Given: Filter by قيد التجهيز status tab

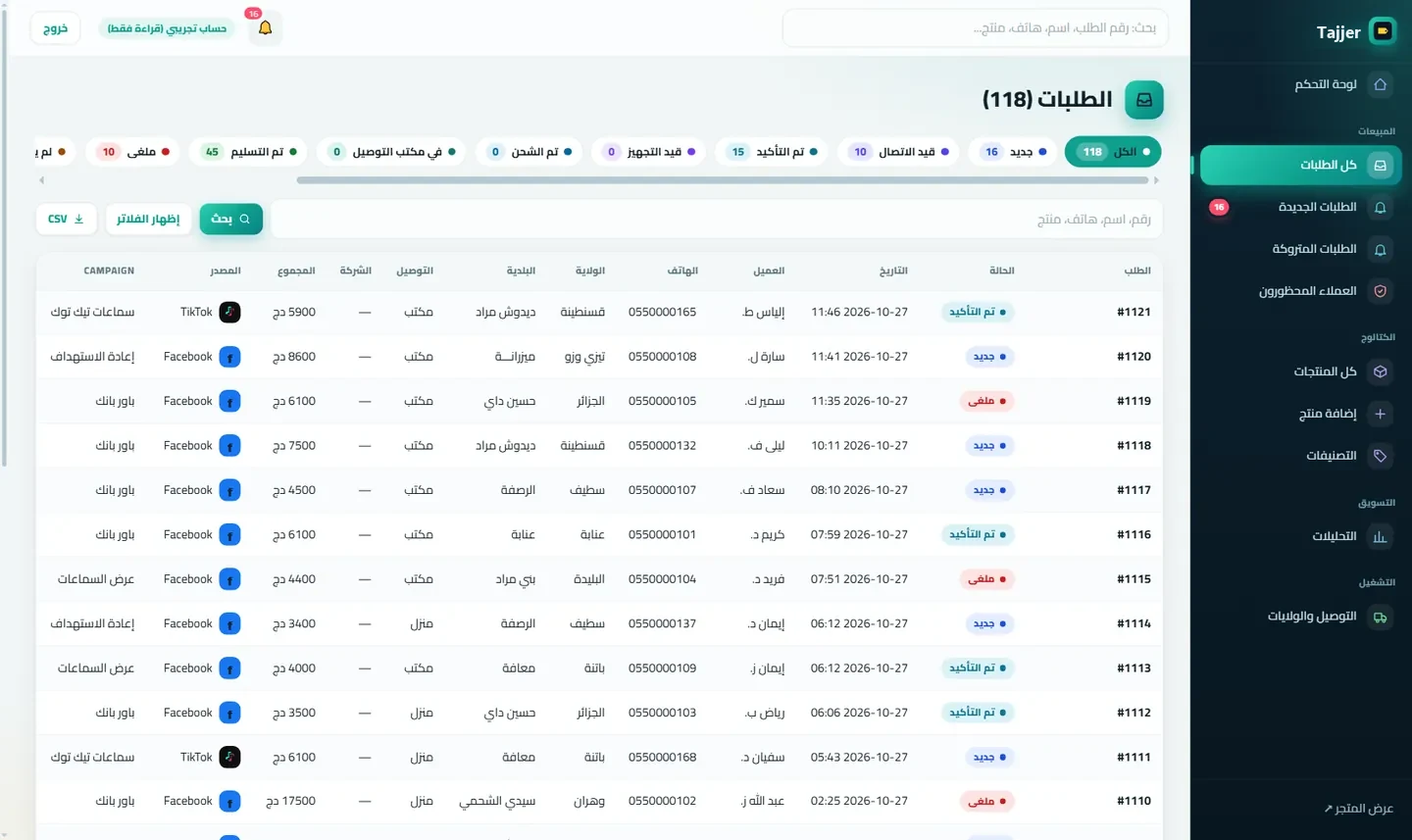Looking at the screenshot, I should click(649, 152).
